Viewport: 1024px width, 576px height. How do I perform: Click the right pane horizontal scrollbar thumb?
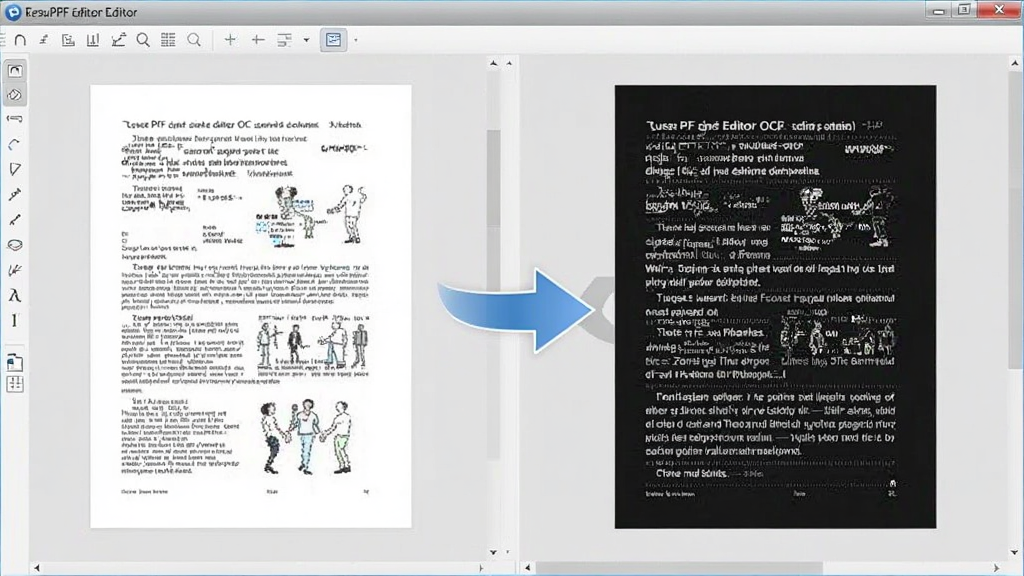pyautogui.click(x=679, y=568)
